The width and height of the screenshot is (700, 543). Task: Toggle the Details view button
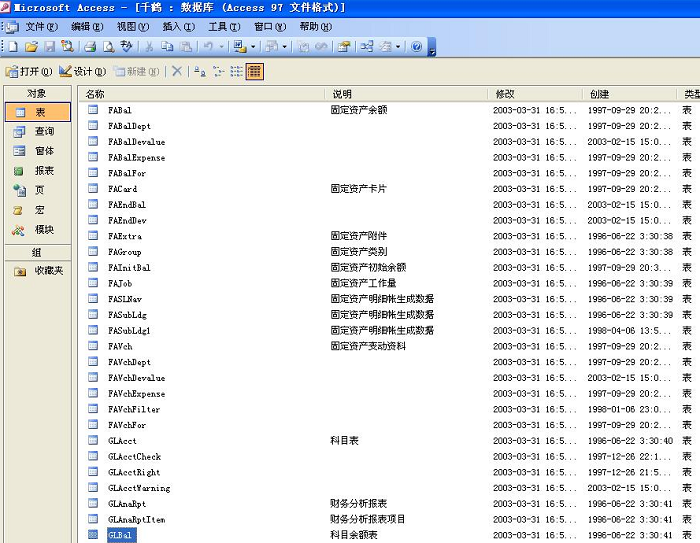(x=254, y=71)
